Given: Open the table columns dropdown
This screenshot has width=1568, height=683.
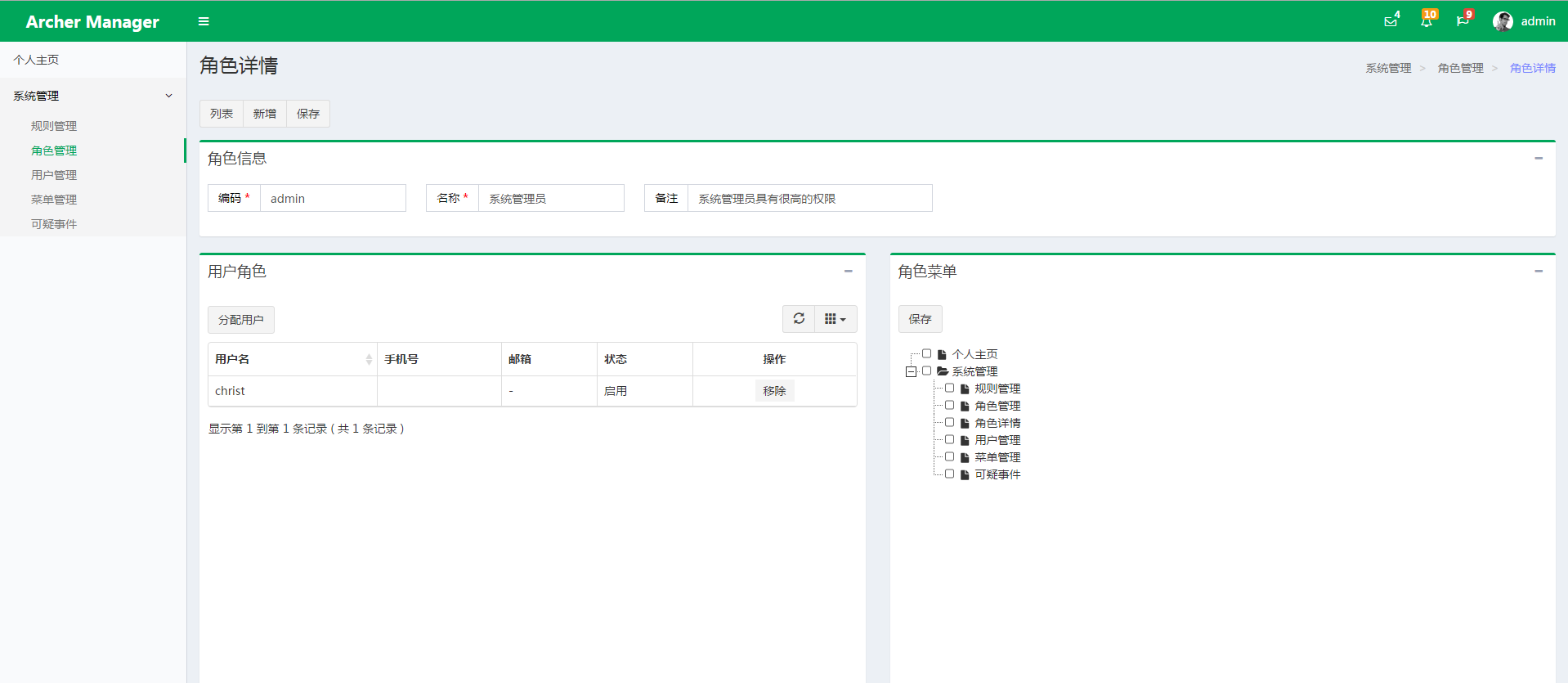Looking at the screenshot, I should [835, 319].
